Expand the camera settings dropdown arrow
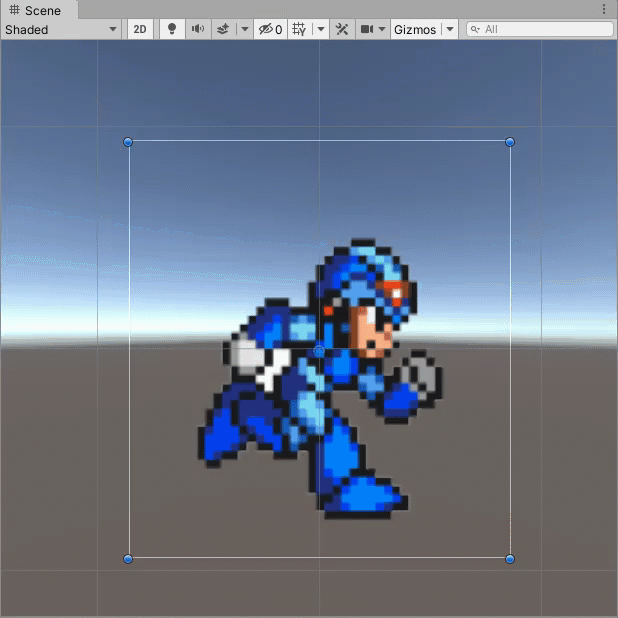The width and height of the screenshot is (618, 618). point(382,30)
